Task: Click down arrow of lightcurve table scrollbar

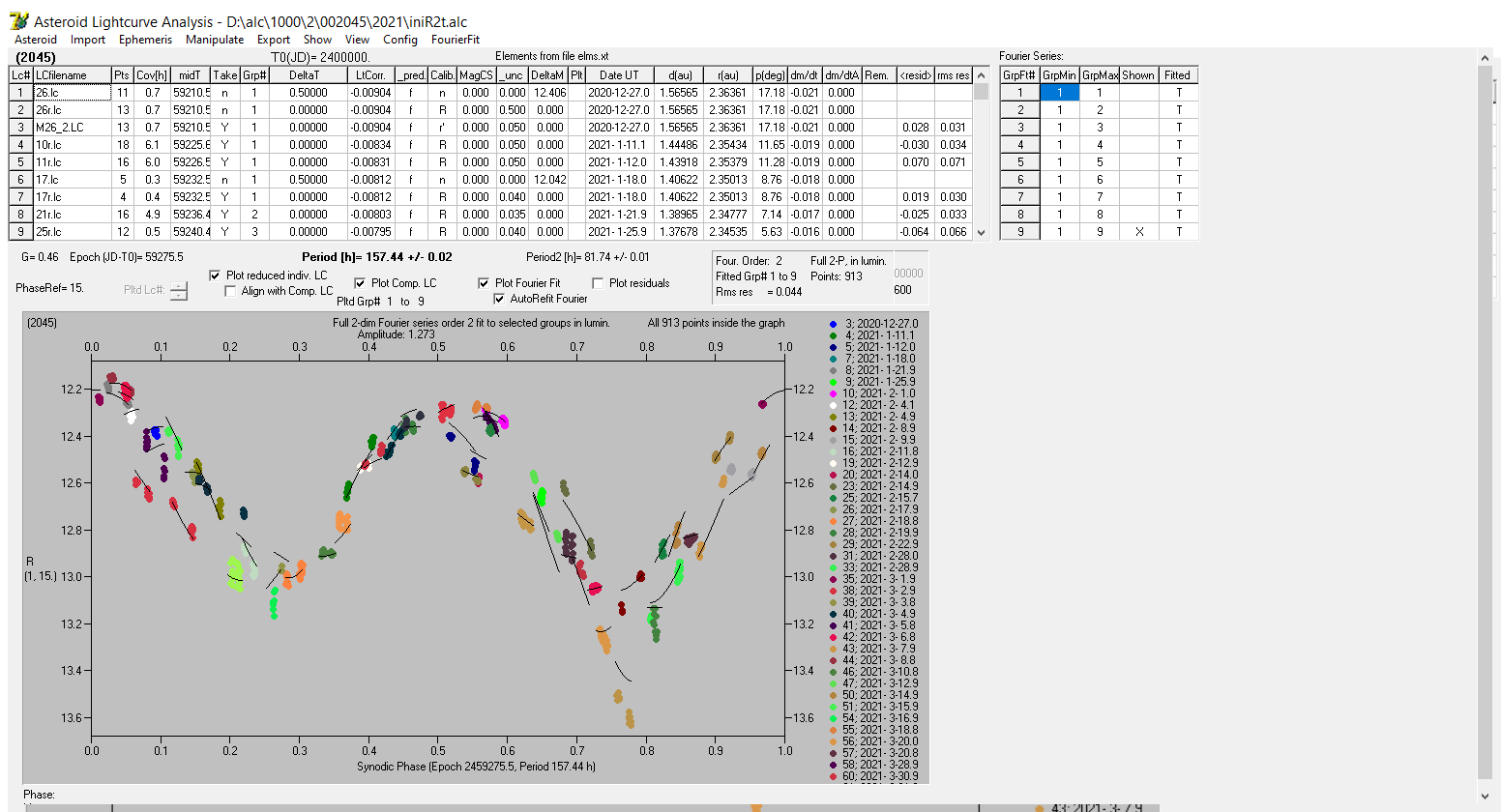Action: pyautogui.click(x=982, y=232)
